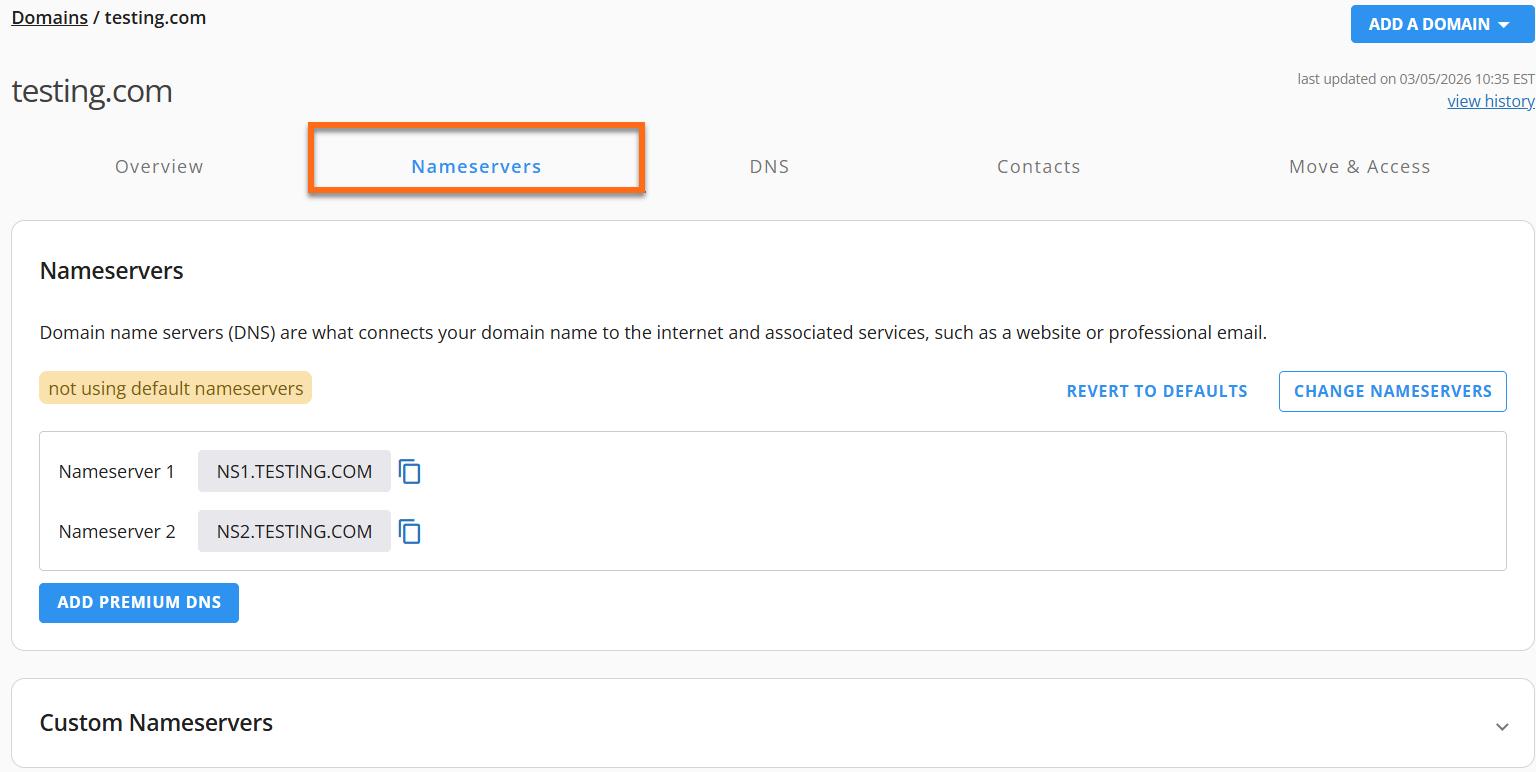The width and height of the screenshot is (1536, 772).
Task: Click the last updated timestamp text
Action: [x=1416, y=78]
